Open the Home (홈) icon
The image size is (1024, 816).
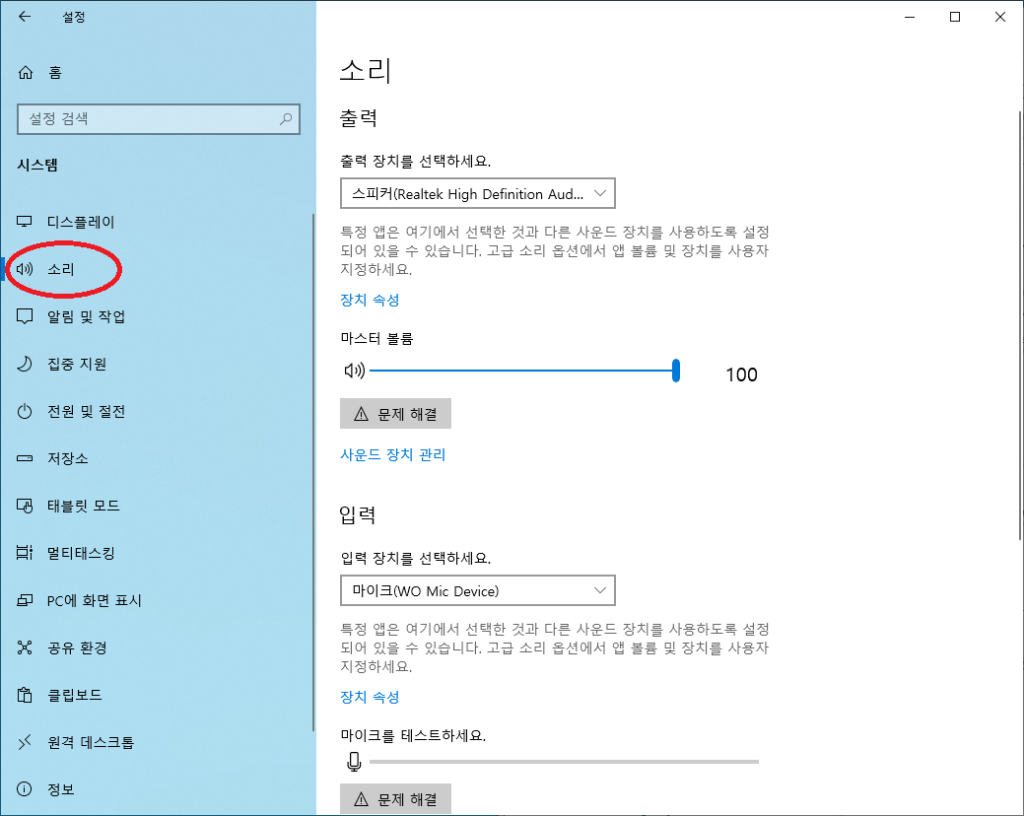26,72
